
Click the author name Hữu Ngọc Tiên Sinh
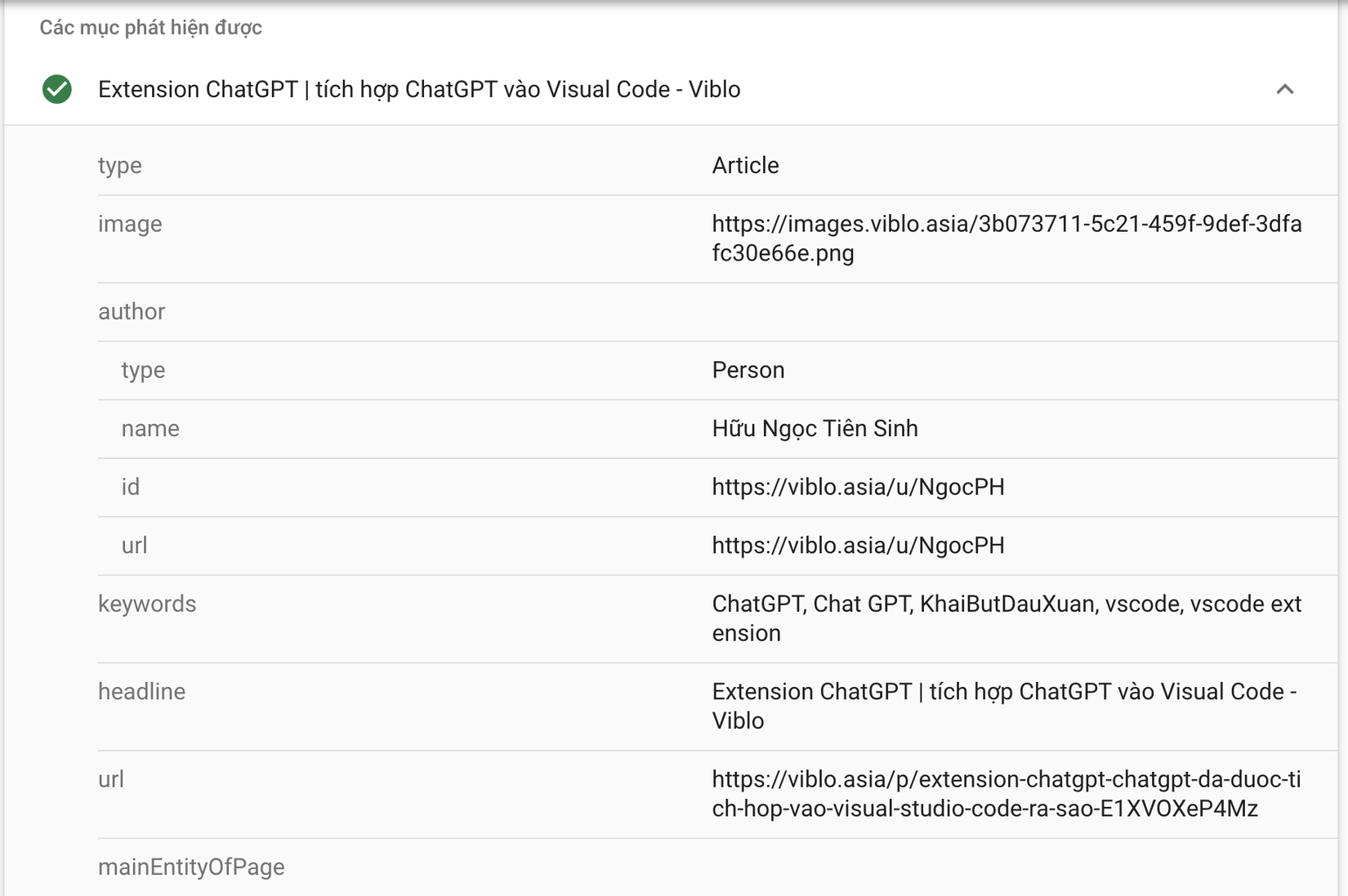coord(815,429)
